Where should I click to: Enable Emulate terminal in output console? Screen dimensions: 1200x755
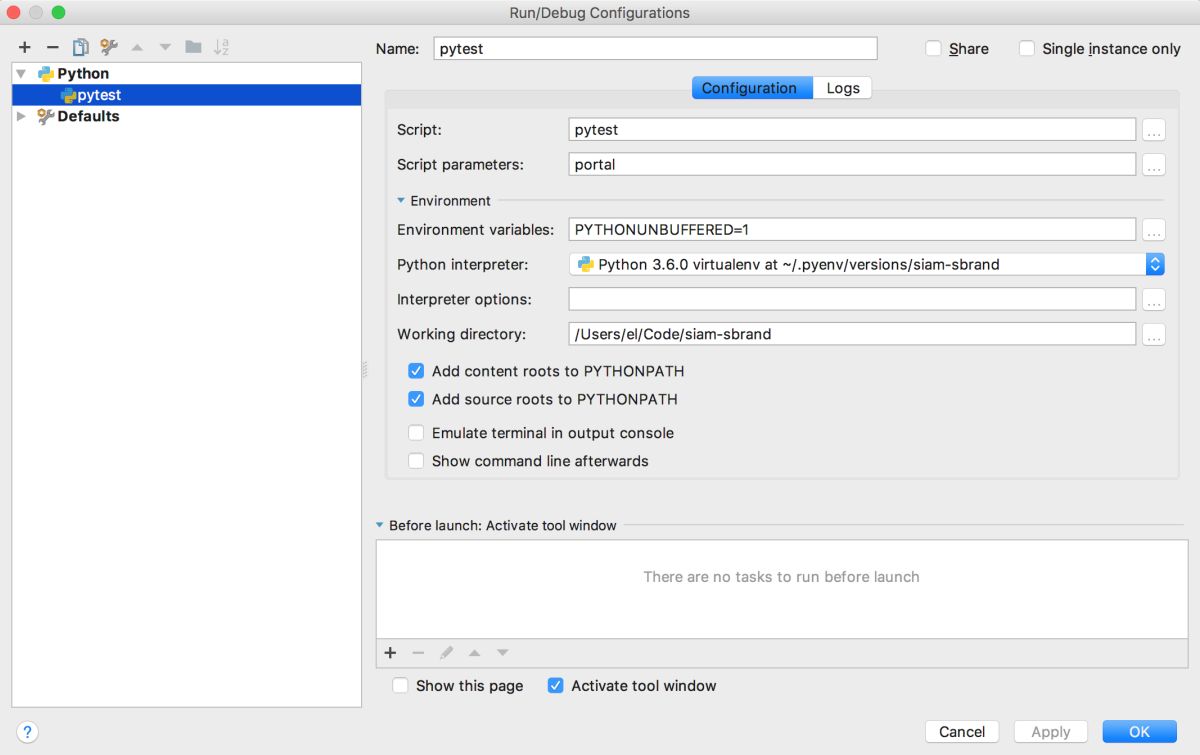416,433
